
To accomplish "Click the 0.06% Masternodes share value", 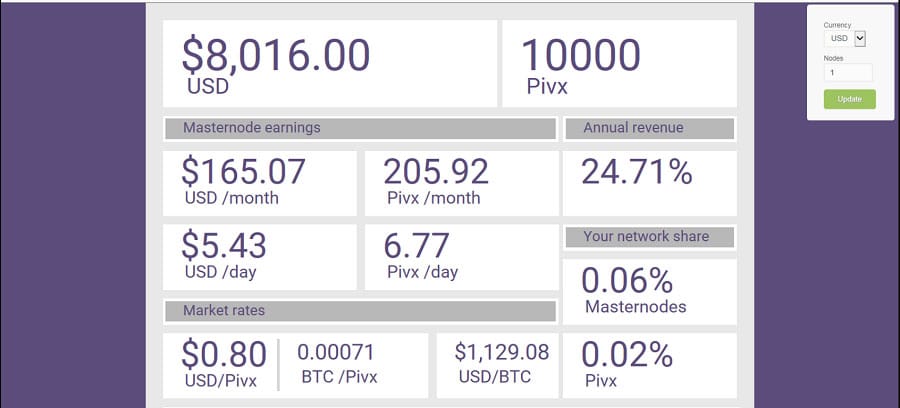I will (627, 281).
